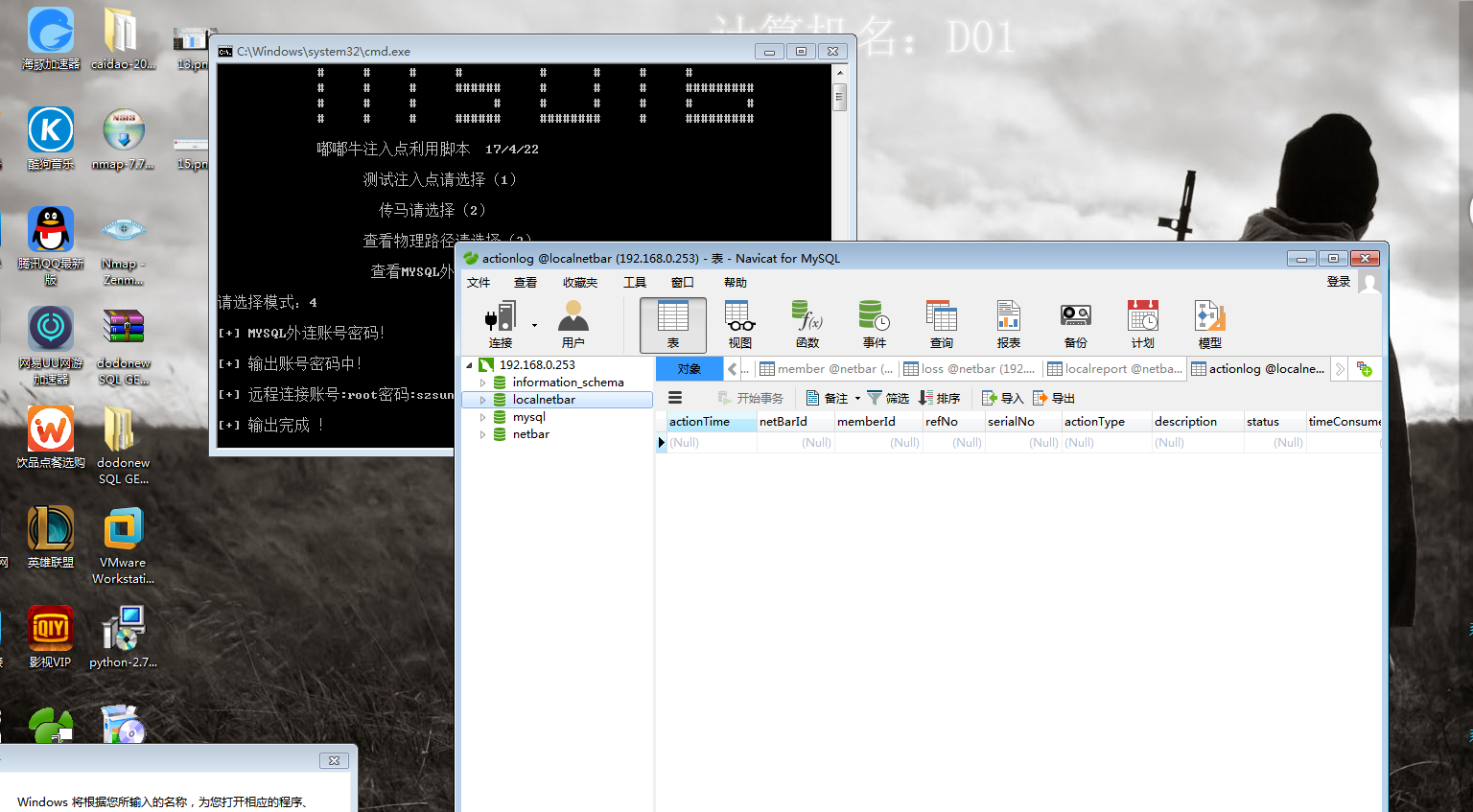This screenshot has width=1473, height=812.
Task: Open the 海豚加速器 desktop icon
Action: (x=51, y=39)
